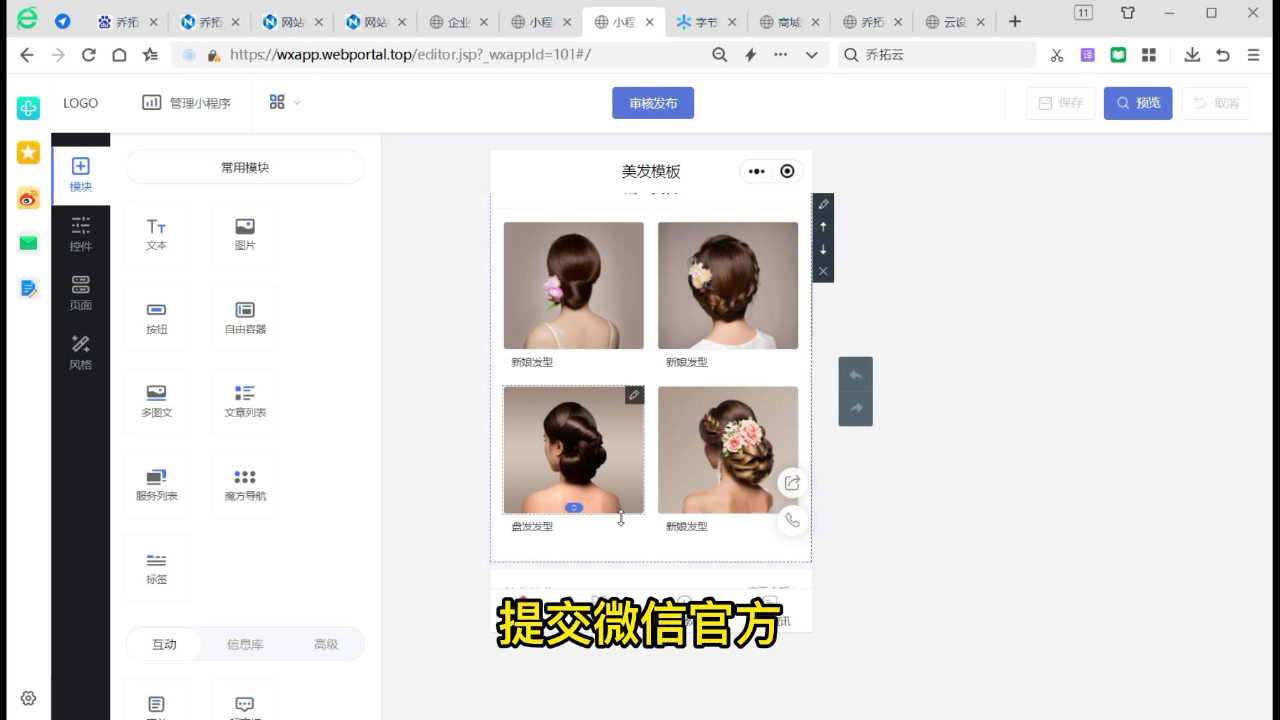The height and width of the screenshot is (720, 1280).
Task: Open 管理小程序 in the top bar
Action: 187,103
